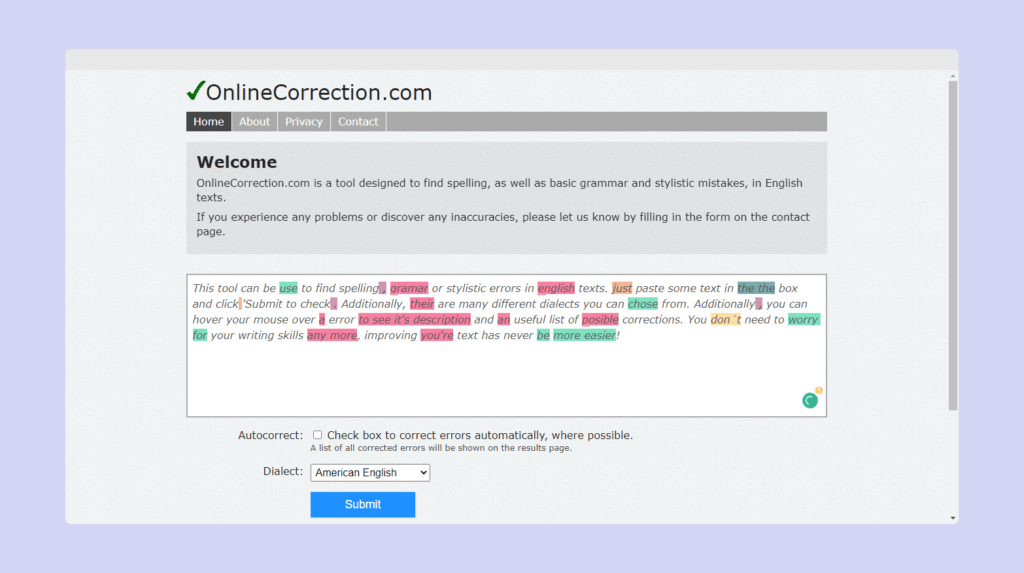This screenshot has height=573, width=1024.
Task: Click the 'Autocorrect:' label
Action: coord(270,435)
